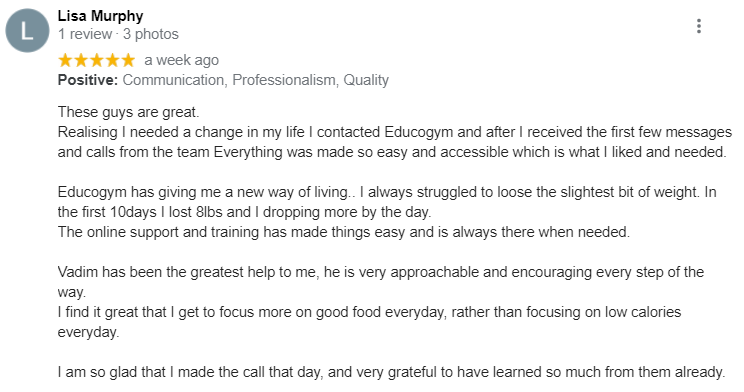The width and height of the screenshot is (744, 392).
Task: Click the third gold rating star
Action: (97, 60)
